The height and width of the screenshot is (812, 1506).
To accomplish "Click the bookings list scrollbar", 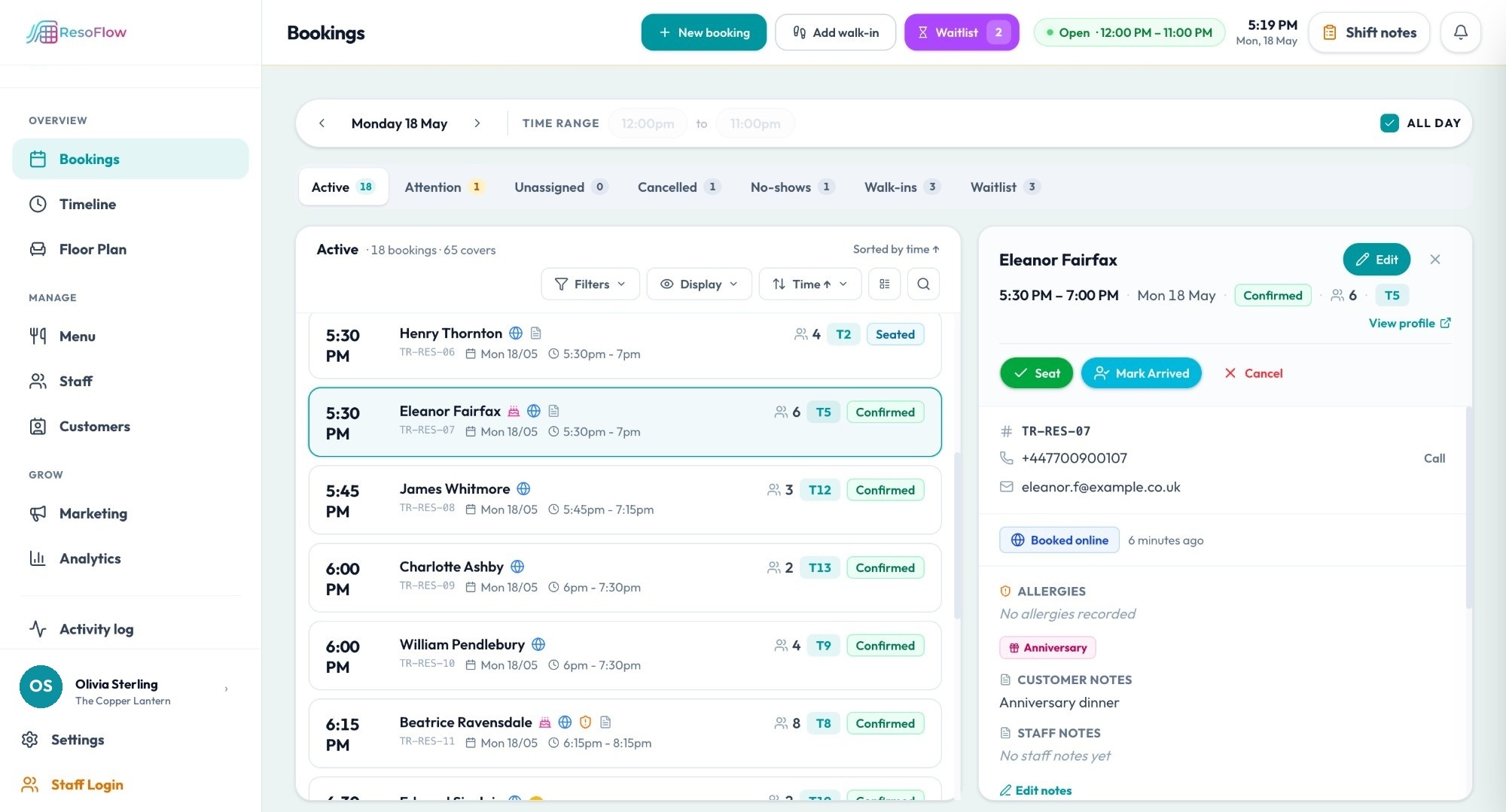I will tap(957, 534).
